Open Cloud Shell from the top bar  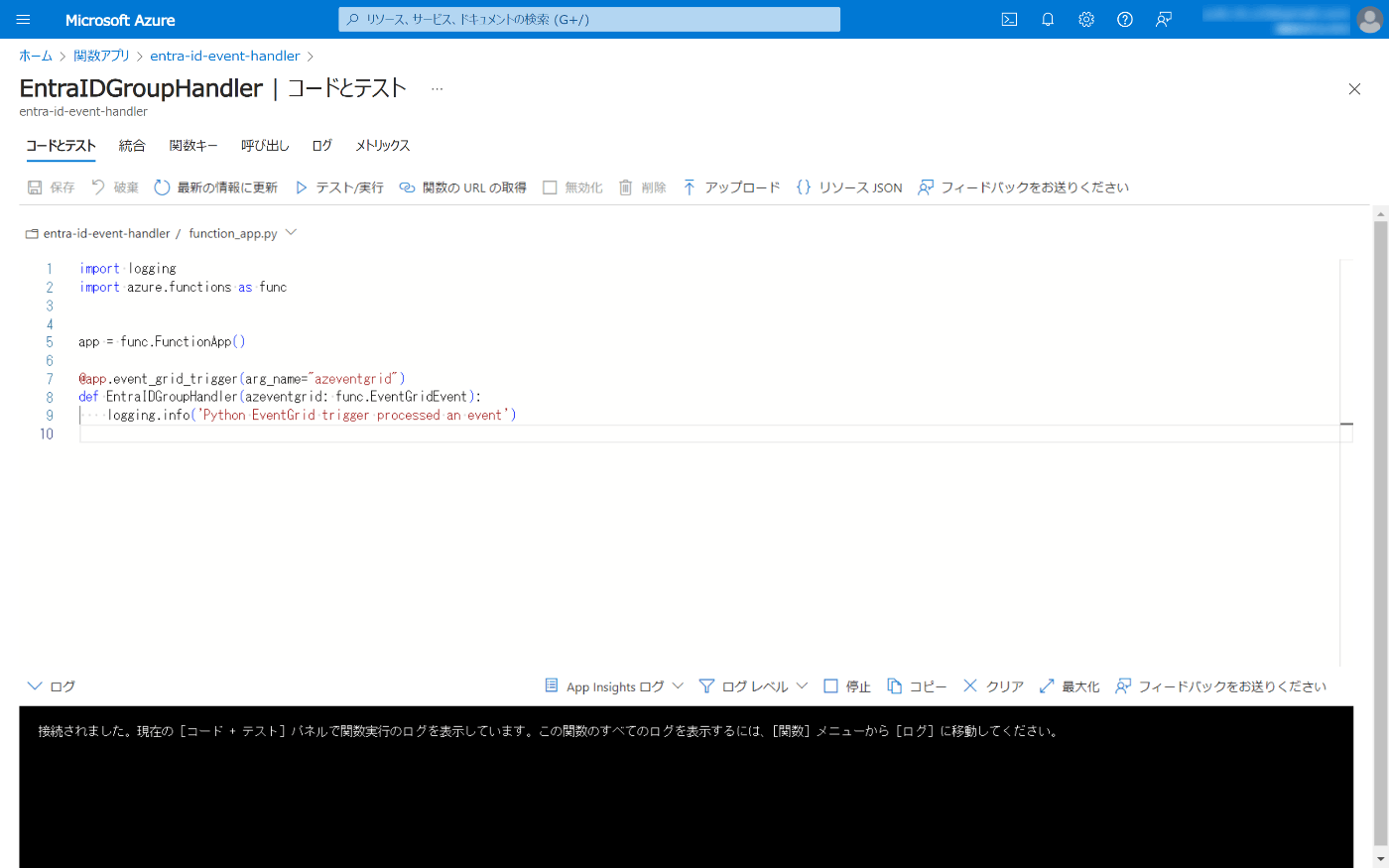(1009, 20)
